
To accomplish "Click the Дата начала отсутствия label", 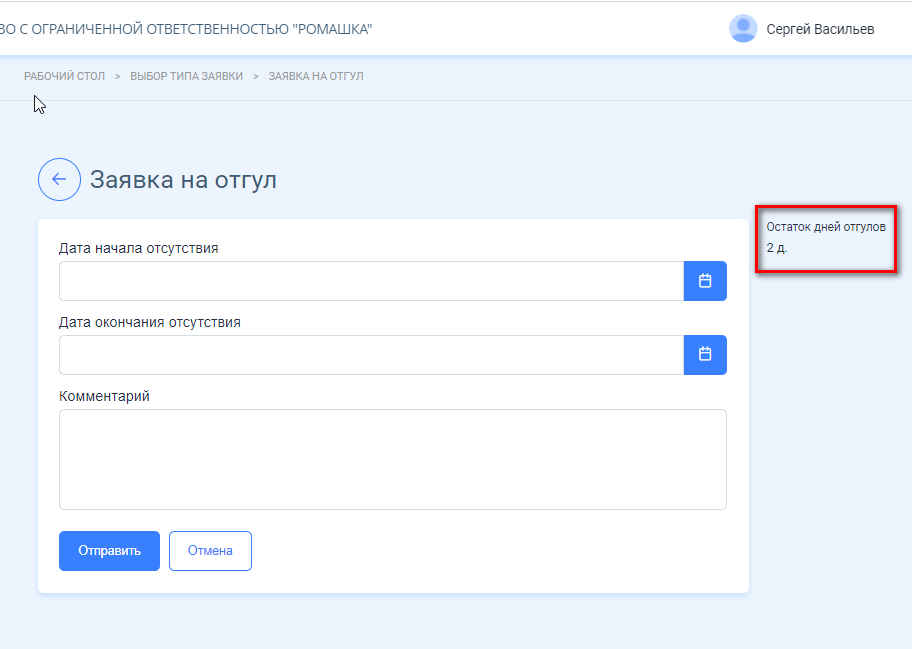I will [138, 248].
